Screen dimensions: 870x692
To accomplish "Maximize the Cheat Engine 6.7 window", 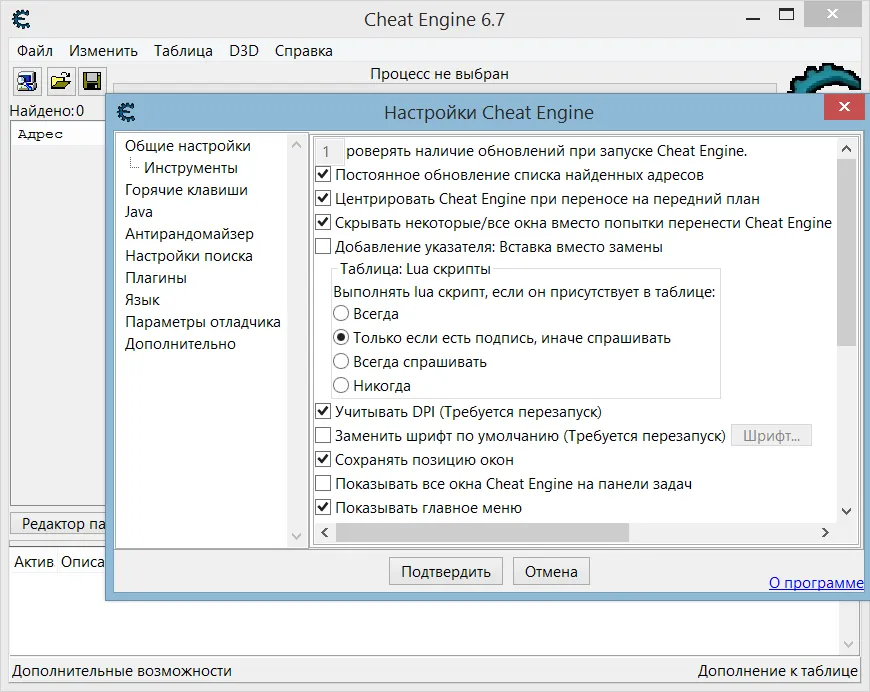I will [x=786, y=15].
